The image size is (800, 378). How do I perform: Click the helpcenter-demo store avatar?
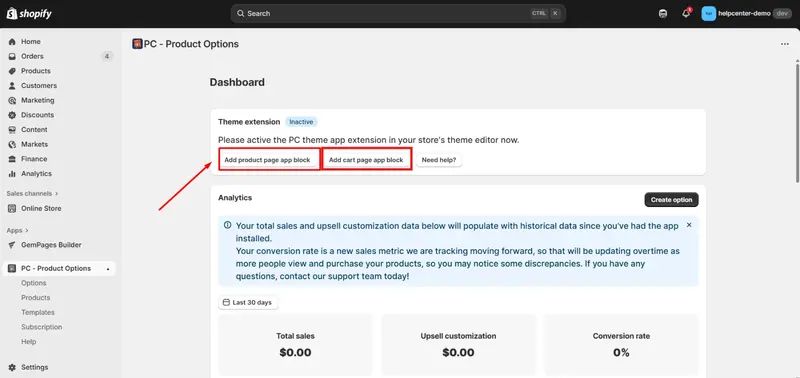pos(708,14)
